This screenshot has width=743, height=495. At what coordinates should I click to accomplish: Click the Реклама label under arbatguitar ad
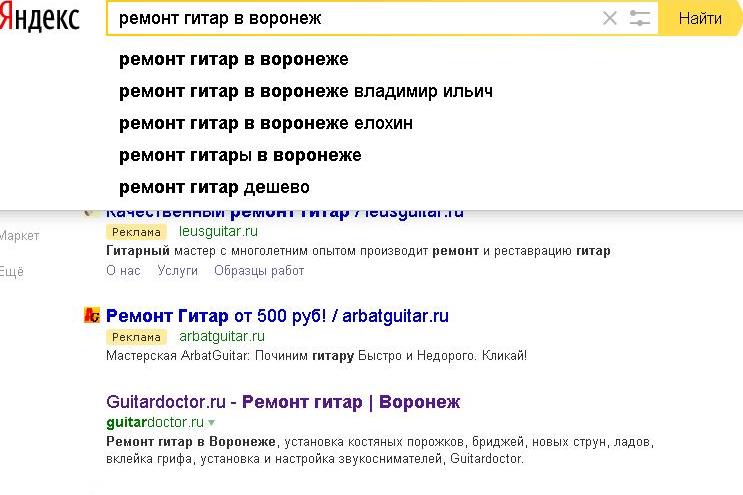tap(136, 337)
